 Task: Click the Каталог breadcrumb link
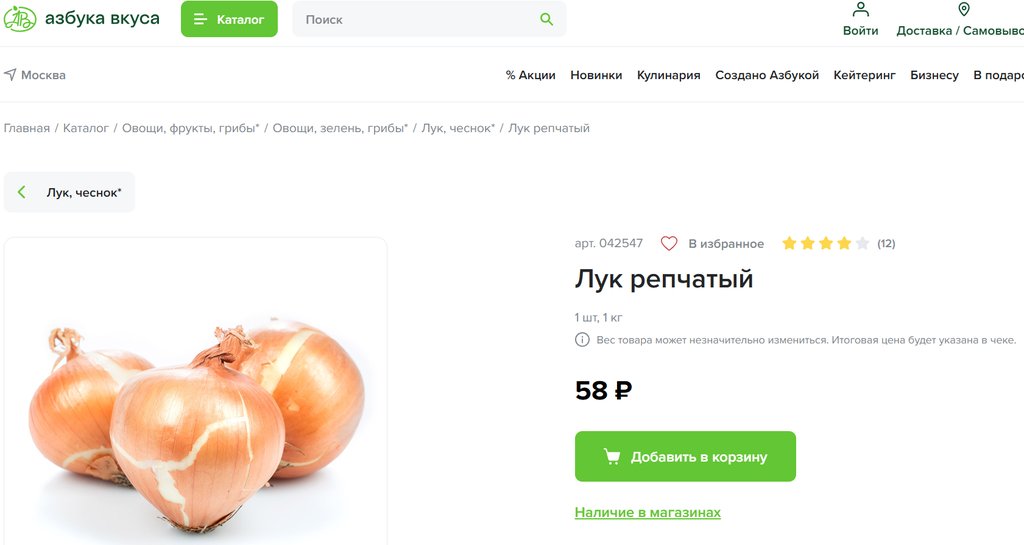[86, 128]
